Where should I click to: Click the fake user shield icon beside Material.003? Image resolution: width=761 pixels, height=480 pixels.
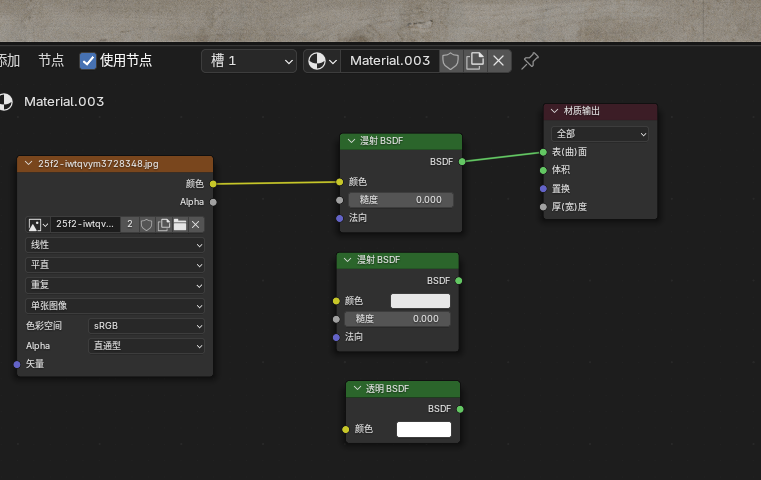(450, 61)
